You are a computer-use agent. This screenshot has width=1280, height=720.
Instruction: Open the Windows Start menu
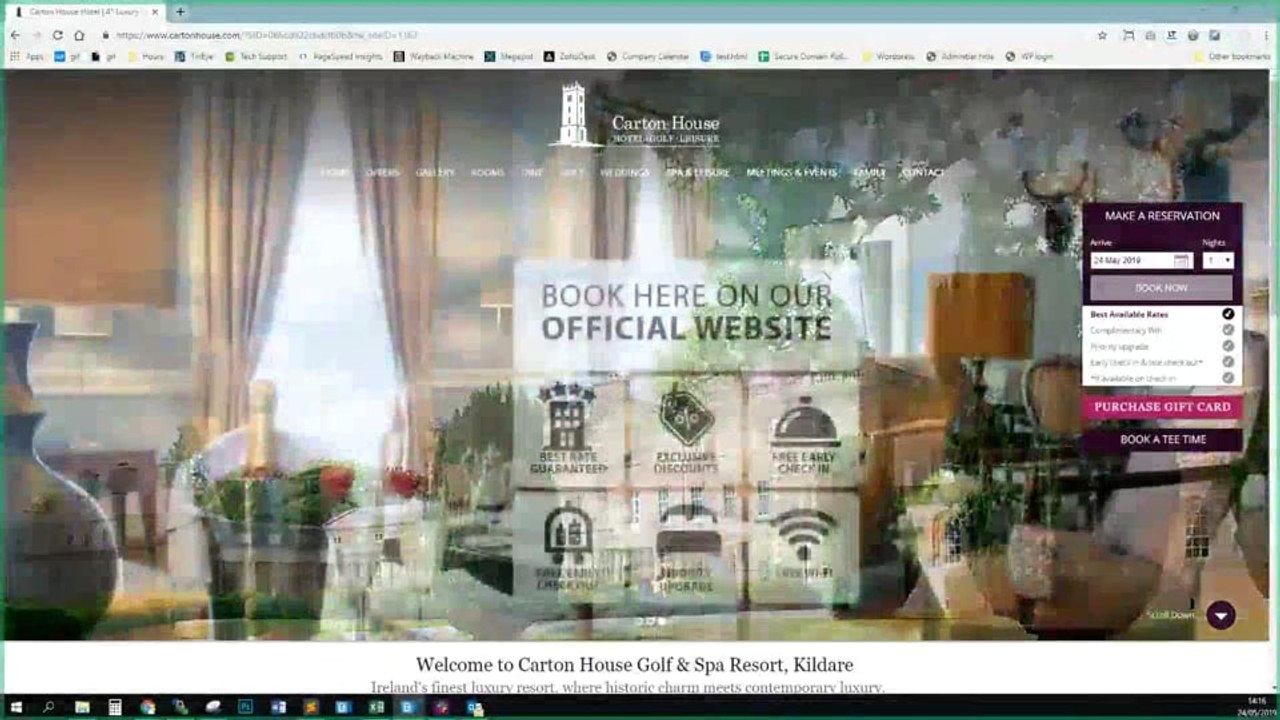tap(15, 707)
